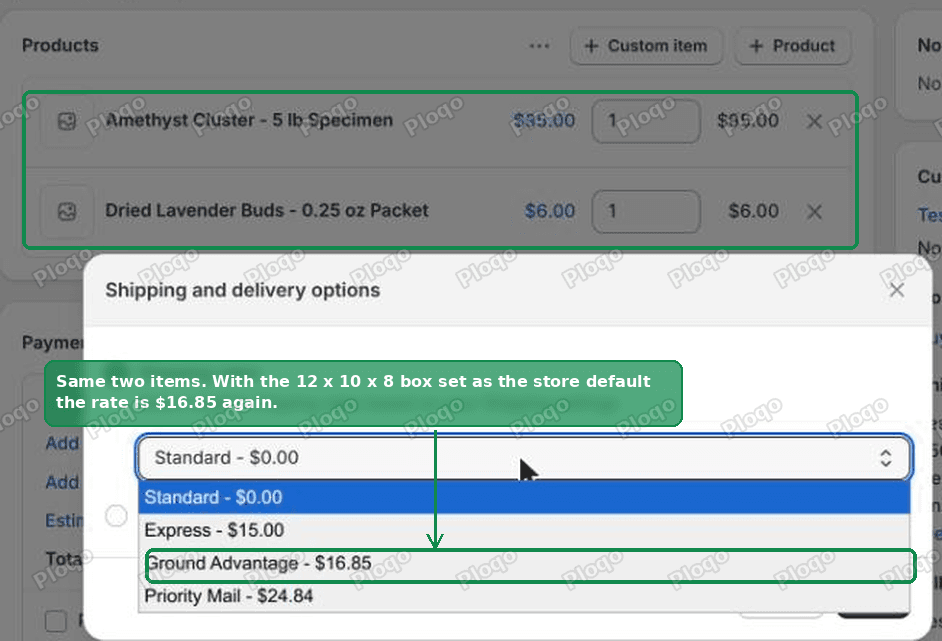Open the Products three-dots menu

click(539, 46)
